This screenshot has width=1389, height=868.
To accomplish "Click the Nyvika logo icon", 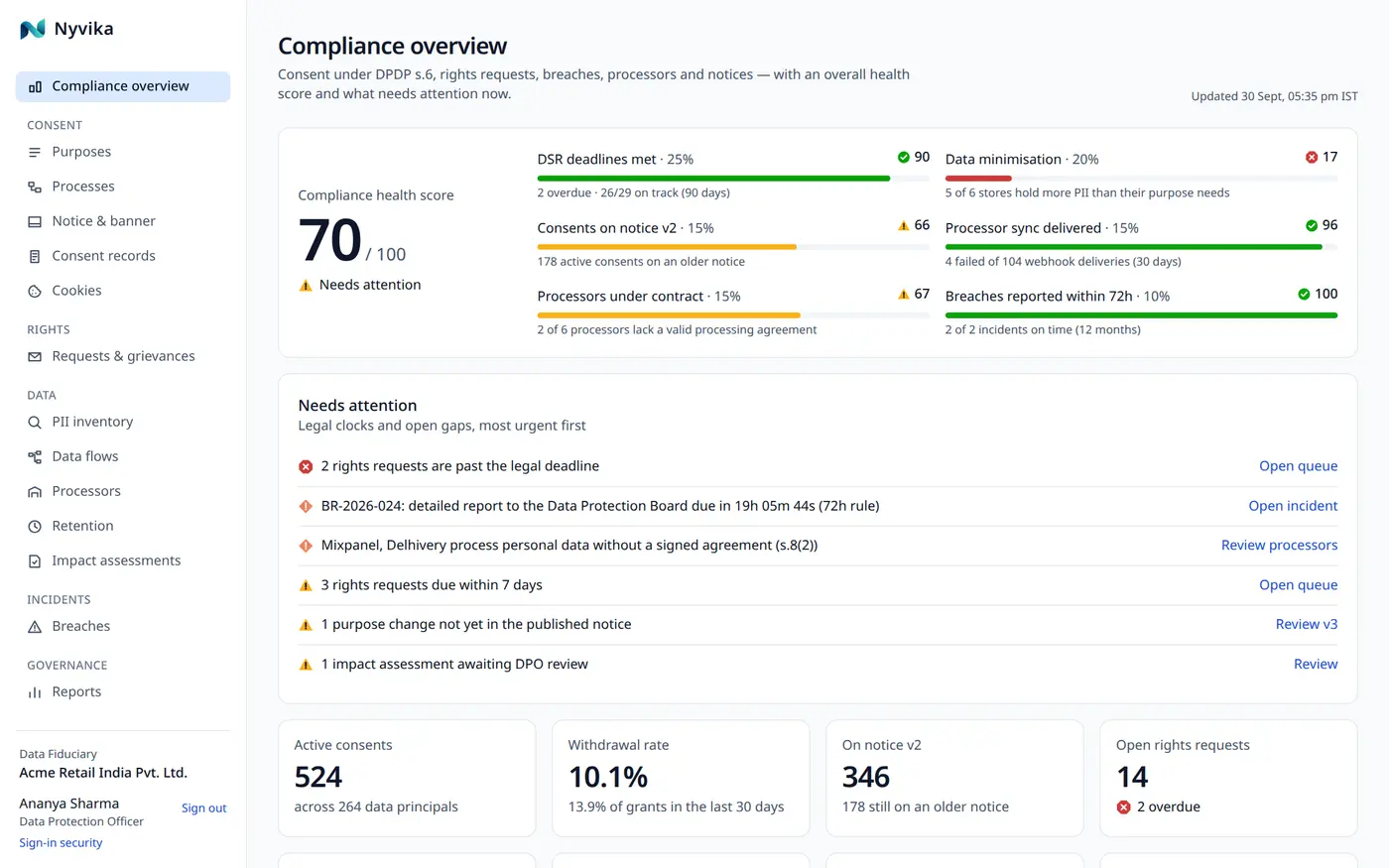I will pyautogui.click(x=33, y=29).
